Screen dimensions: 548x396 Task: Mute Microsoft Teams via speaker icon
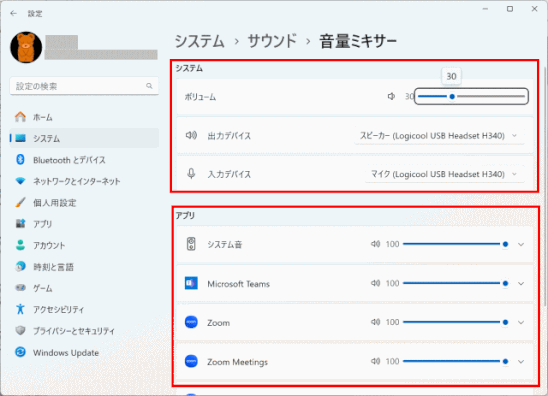pyautogui.click(x=376, y=283)
